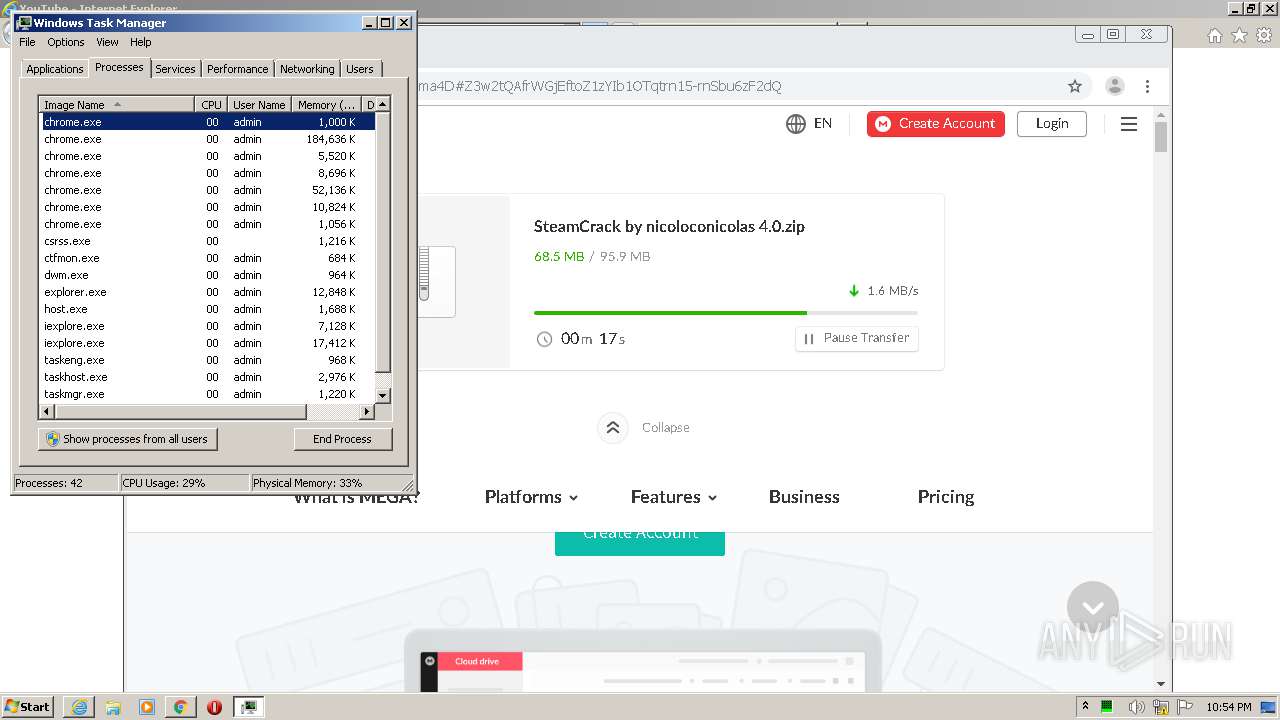Viewport: 1280px width, 720px height.
Task: Open the network tray icon
Action: [1160, 707]
